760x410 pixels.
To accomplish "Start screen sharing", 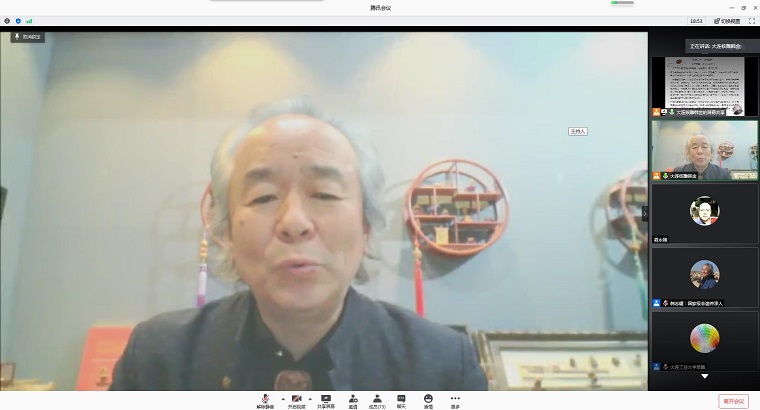I will (x=326, y=399).
